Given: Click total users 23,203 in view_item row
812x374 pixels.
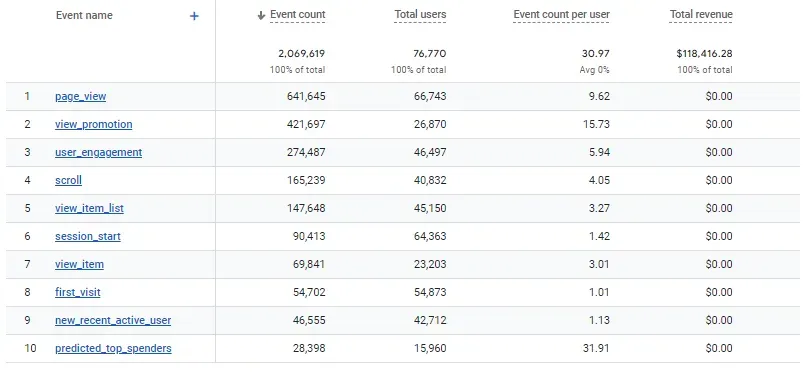Looking at the screenshot, I should [430, 264].
